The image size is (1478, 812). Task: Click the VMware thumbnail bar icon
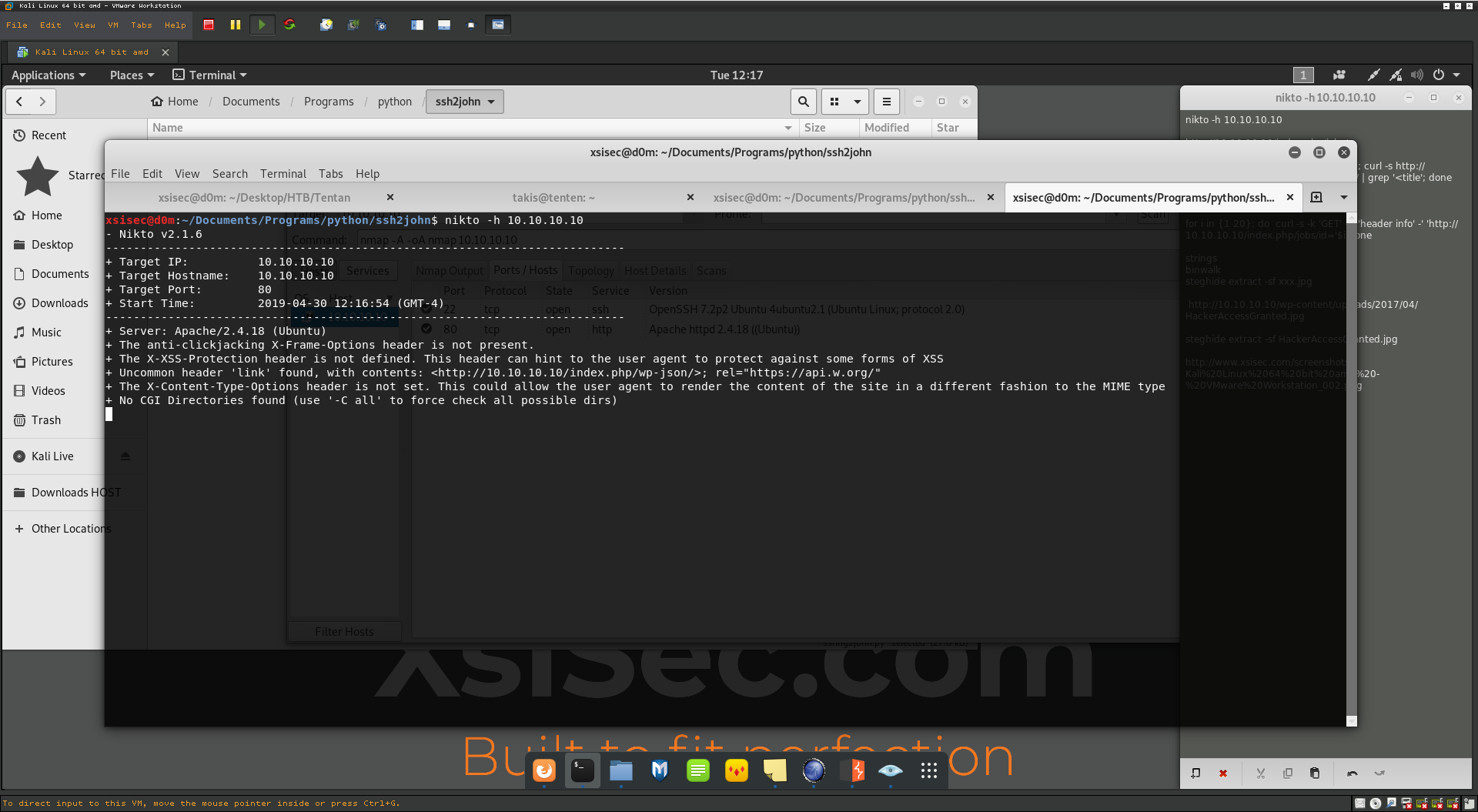(x=444, y=25)
